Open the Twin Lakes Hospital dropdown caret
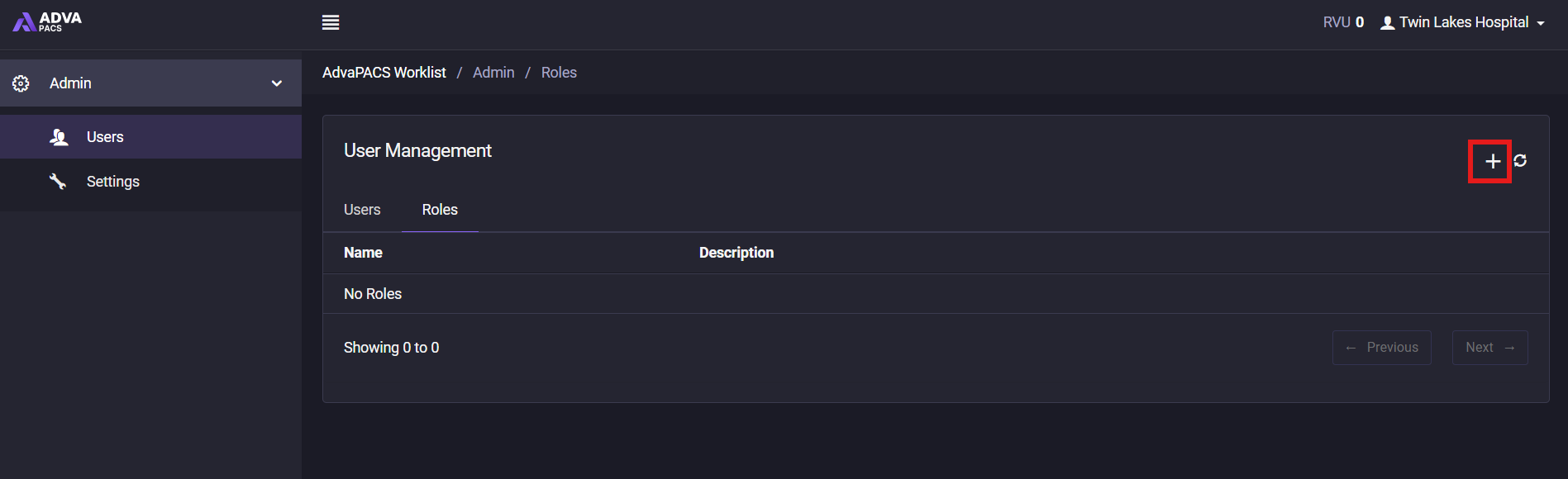The image size is (1568, 479). (x=1541, y=24)
